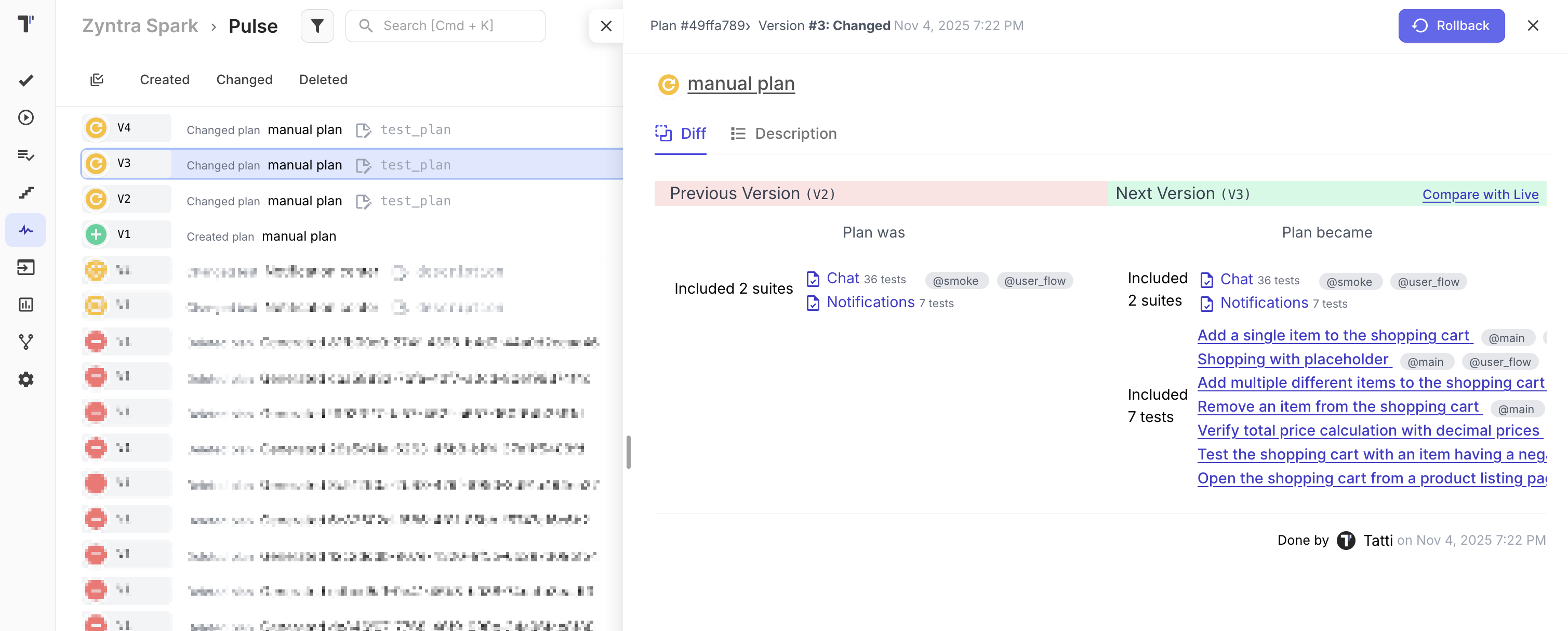Open the Analytics chart sidebar icon
The height and width of the screenshot is (631, 1568).
25,305
